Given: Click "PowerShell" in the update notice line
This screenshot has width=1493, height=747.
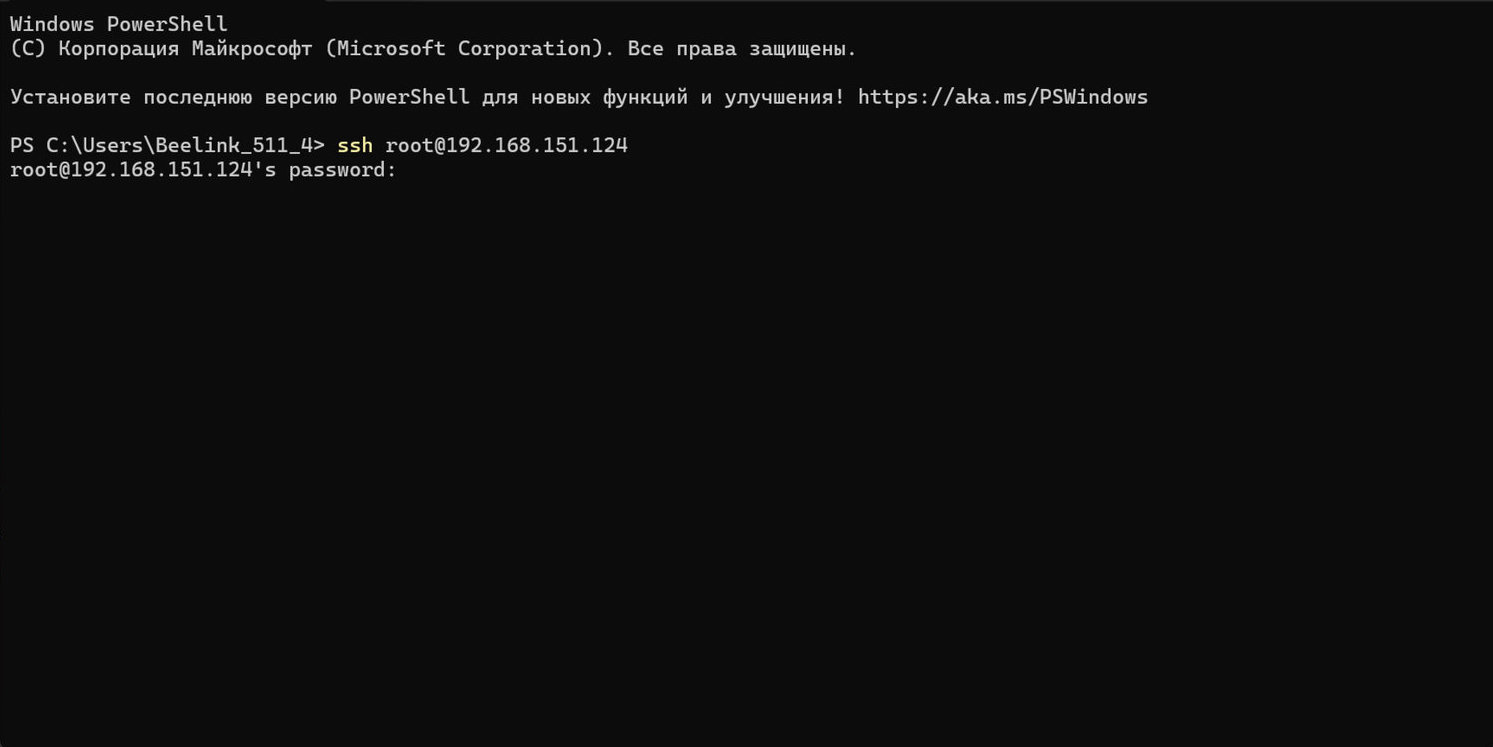Looking at the screenshot, I should (409, 97).
